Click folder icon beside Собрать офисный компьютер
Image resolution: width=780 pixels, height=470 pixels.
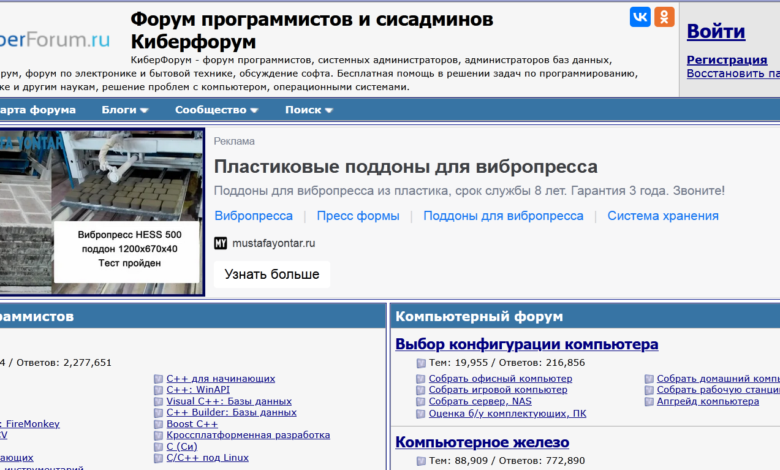(x=421, y=379)
